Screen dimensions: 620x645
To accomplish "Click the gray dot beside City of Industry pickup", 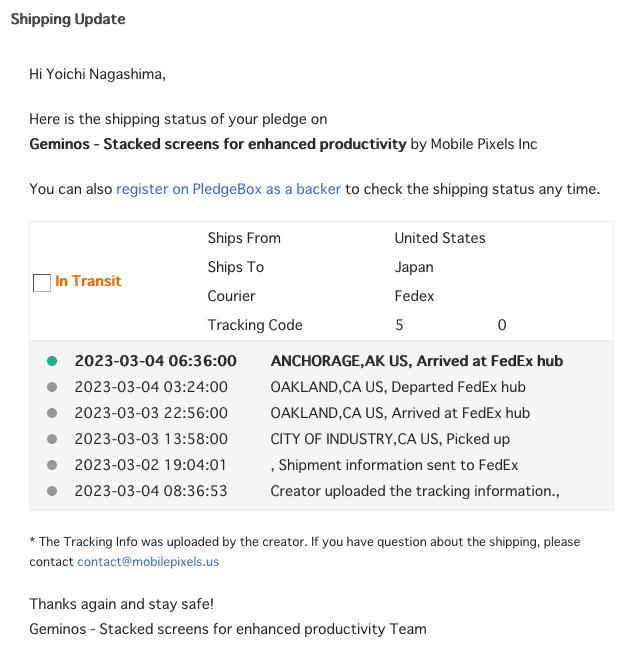I will click(x=52, y=439).
